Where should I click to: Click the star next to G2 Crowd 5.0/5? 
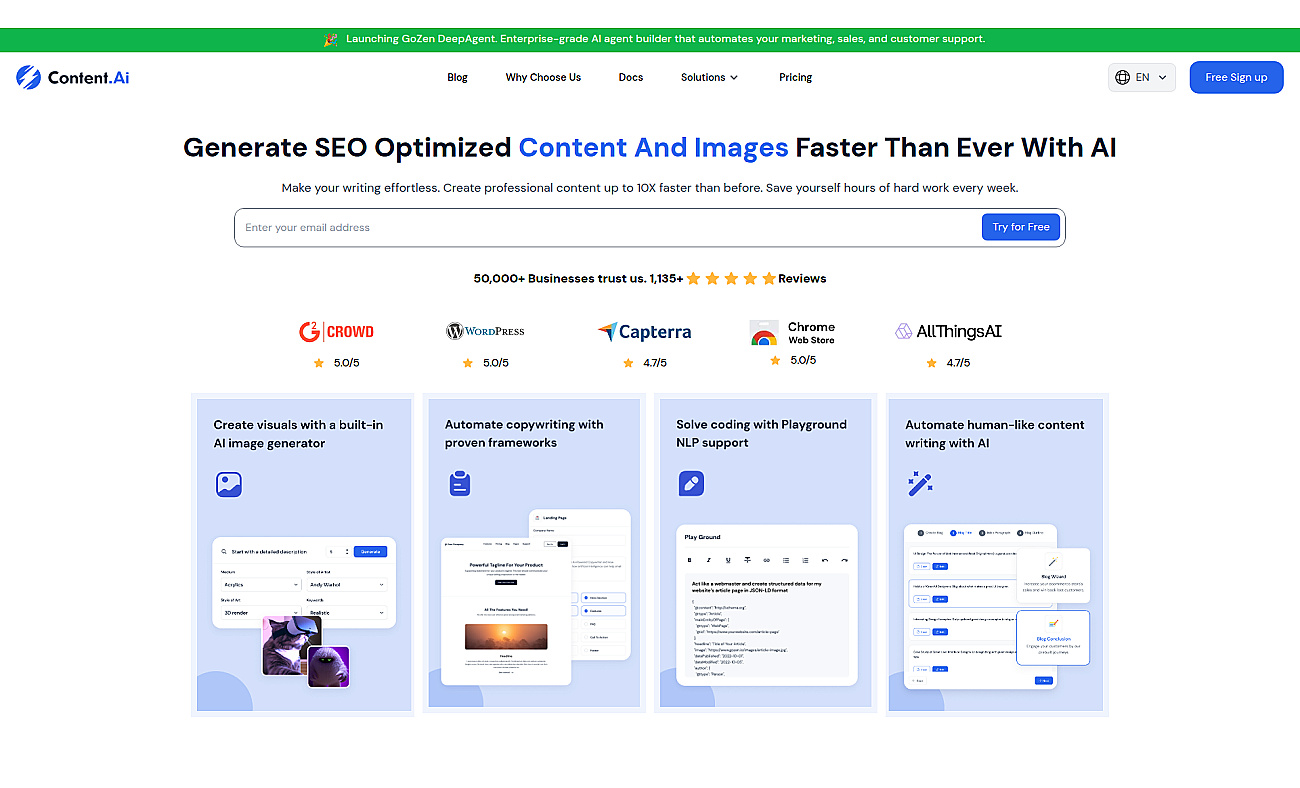pos(319,363)
